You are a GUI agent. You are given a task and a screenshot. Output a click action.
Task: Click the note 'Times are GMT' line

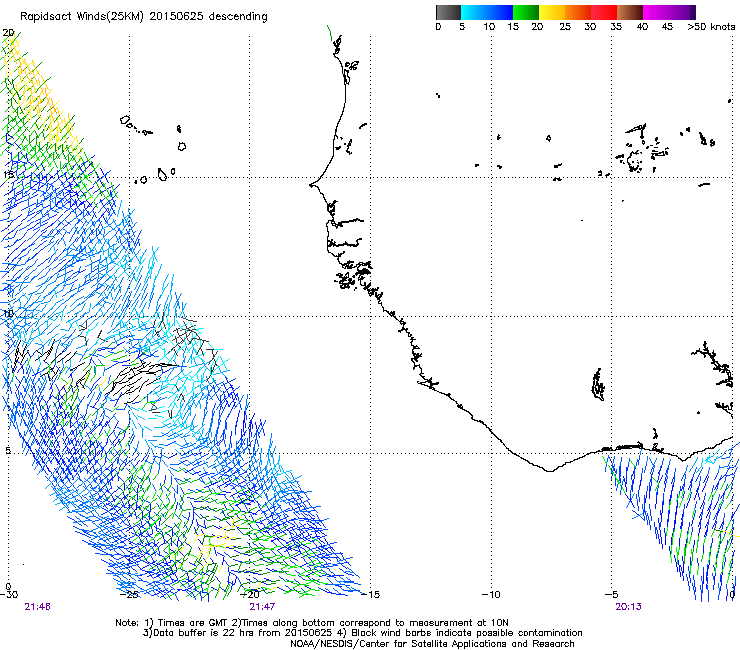[x=312, y=623]
